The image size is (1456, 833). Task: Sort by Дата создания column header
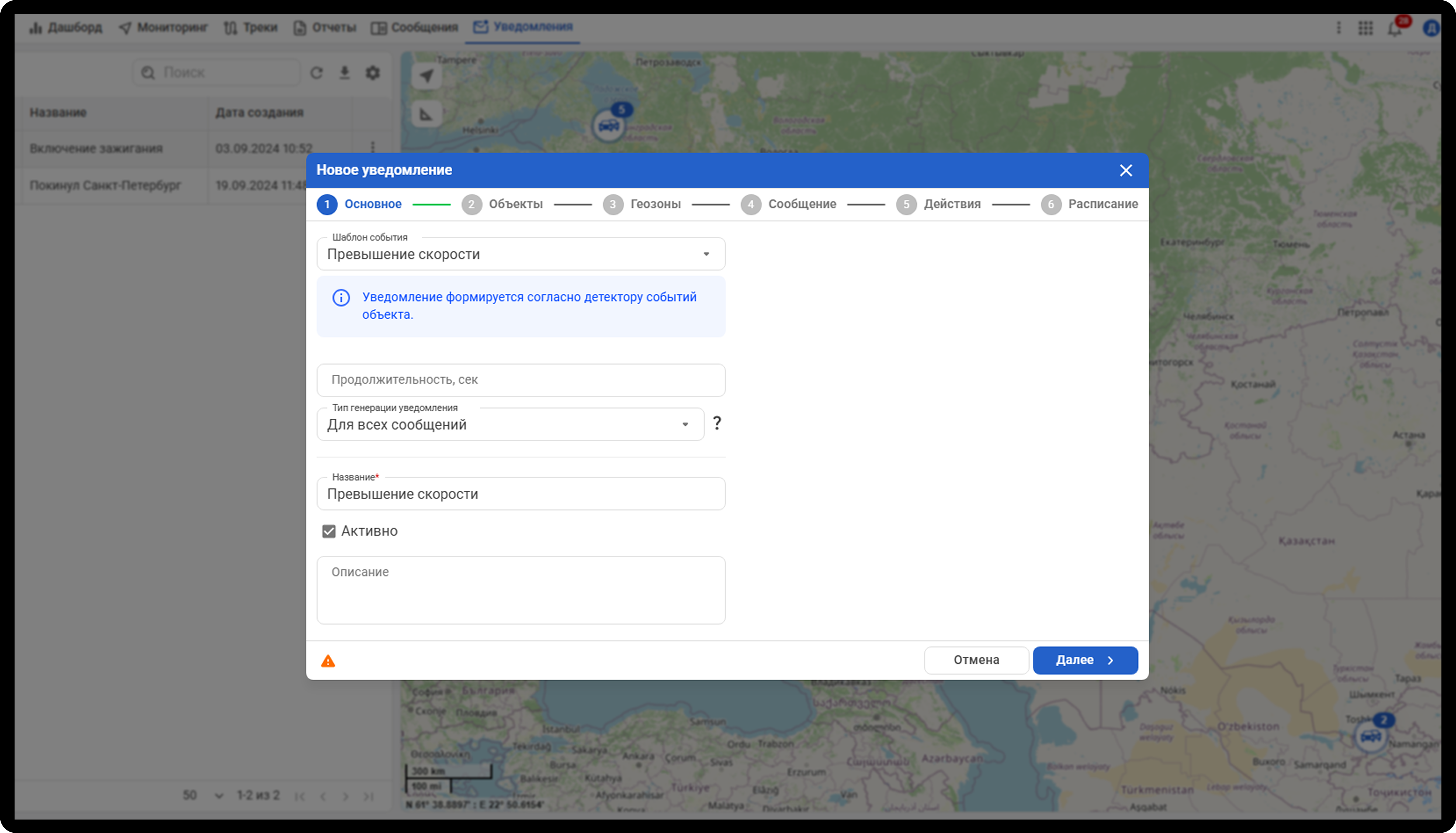point(259,113)
